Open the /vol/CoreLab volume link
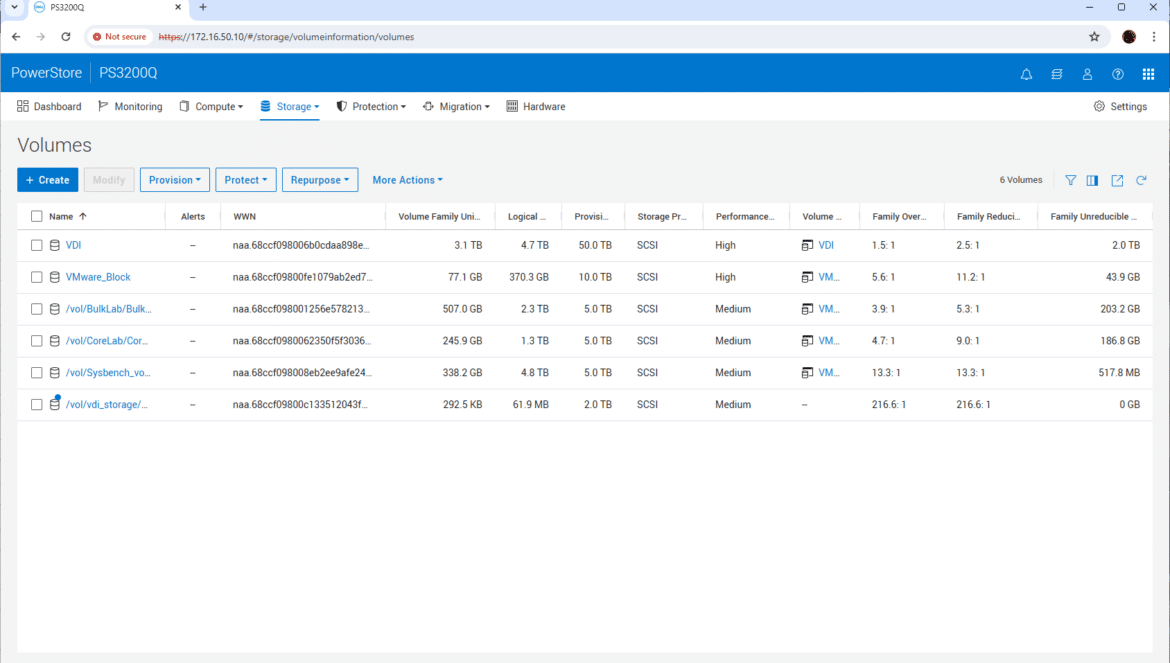Image resolution: width=1170 pixels, height=663 pixels. (107, 341)
